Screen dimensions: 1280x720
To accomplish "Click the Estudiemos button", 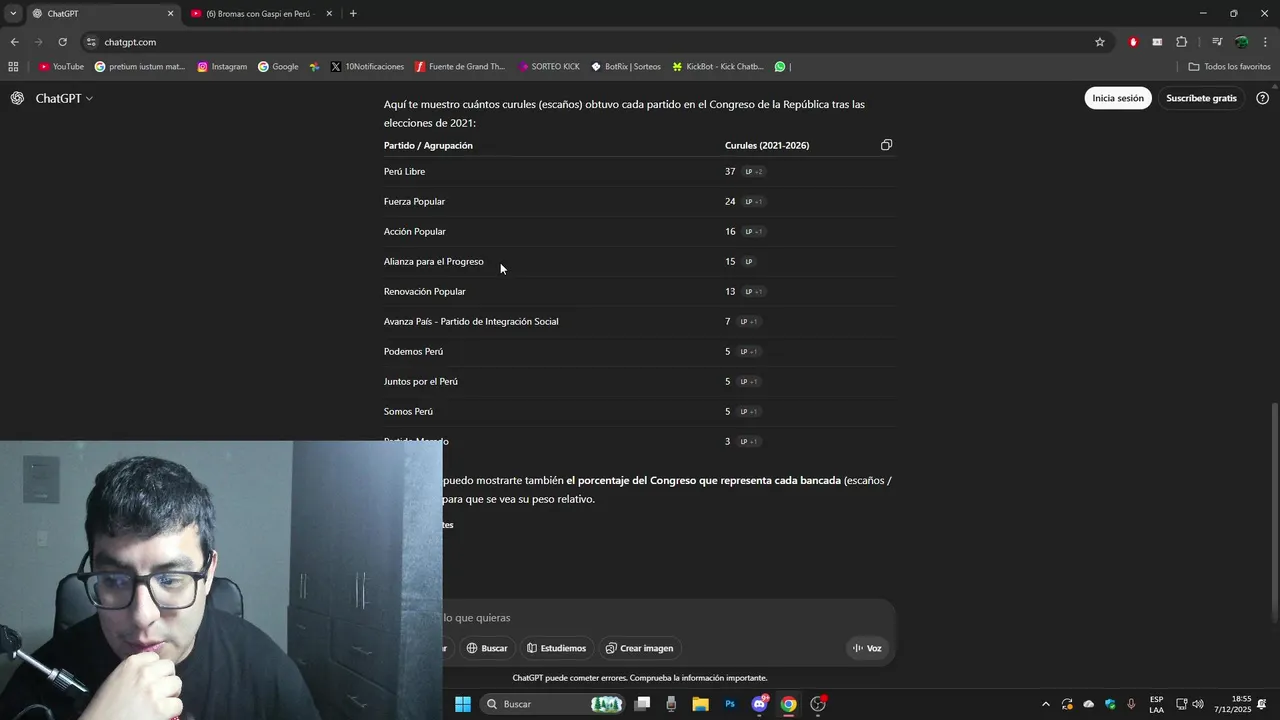I will pyautogui.click(x=557, y=648).
